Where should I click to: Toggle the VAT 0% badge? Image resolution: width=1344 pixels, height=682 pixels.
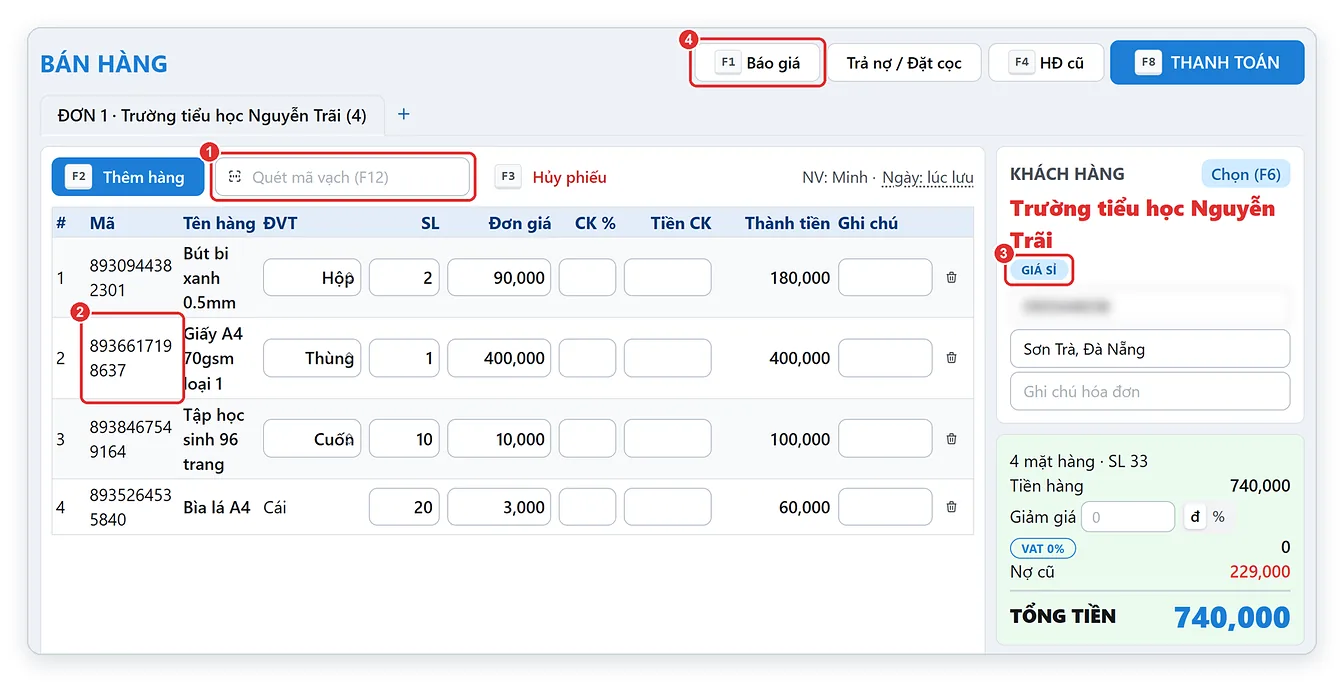click(x=1043, y=548)
